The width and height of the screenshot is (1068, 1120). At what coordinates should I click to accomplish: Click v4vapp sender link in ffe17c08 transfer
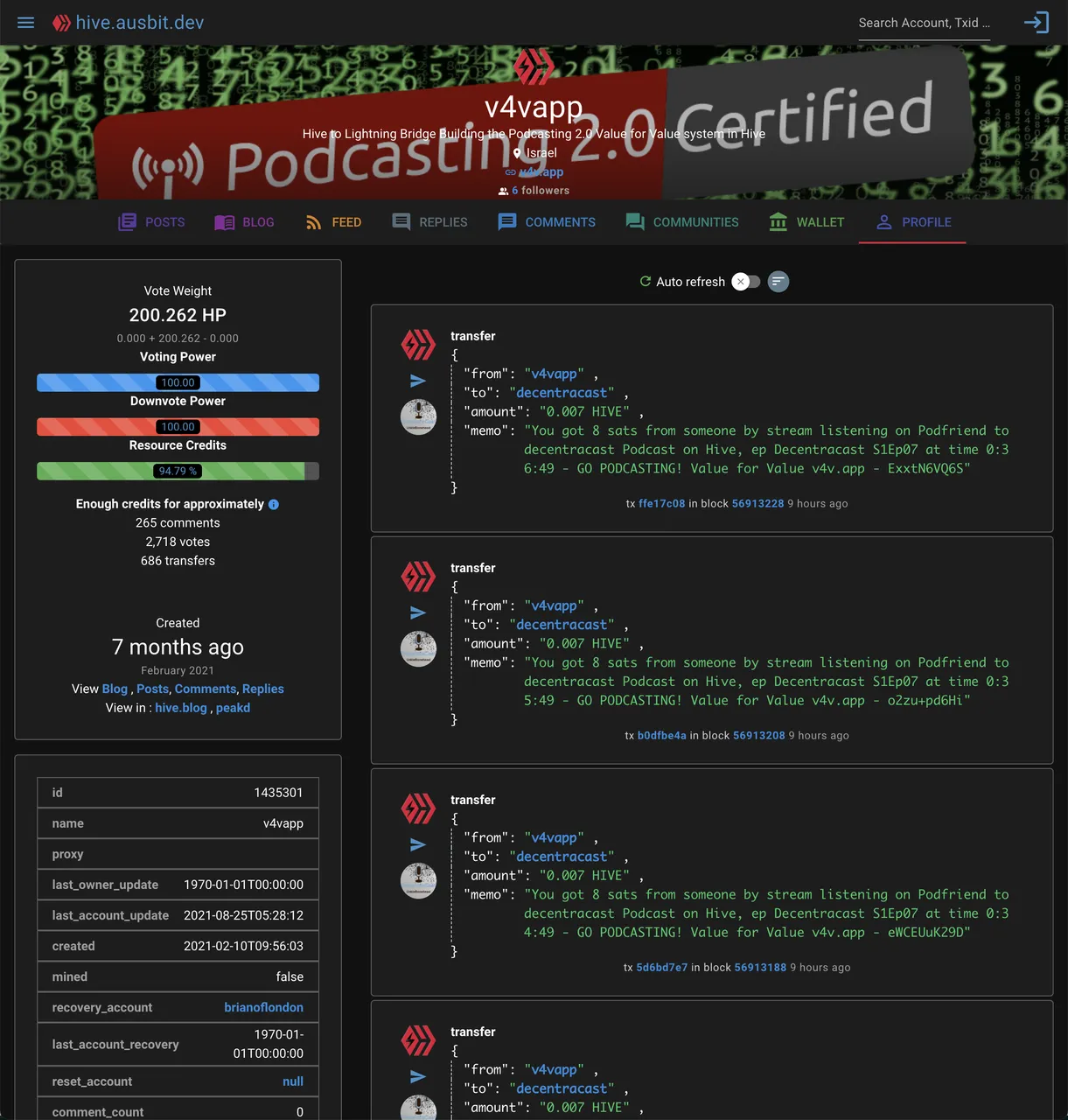(554, 374)
